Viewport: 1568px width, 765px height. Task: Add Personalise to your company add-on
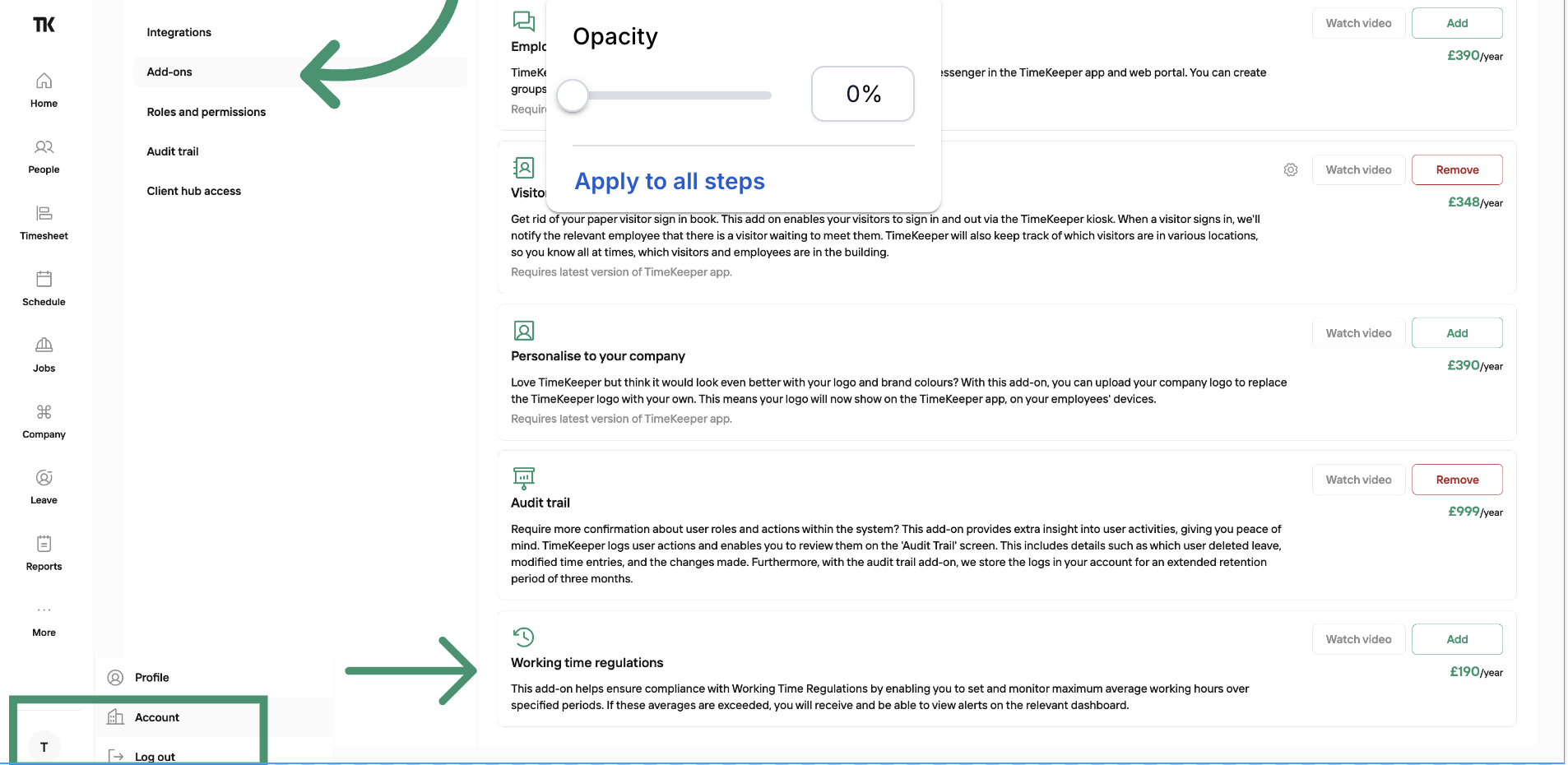(1457, 333)
